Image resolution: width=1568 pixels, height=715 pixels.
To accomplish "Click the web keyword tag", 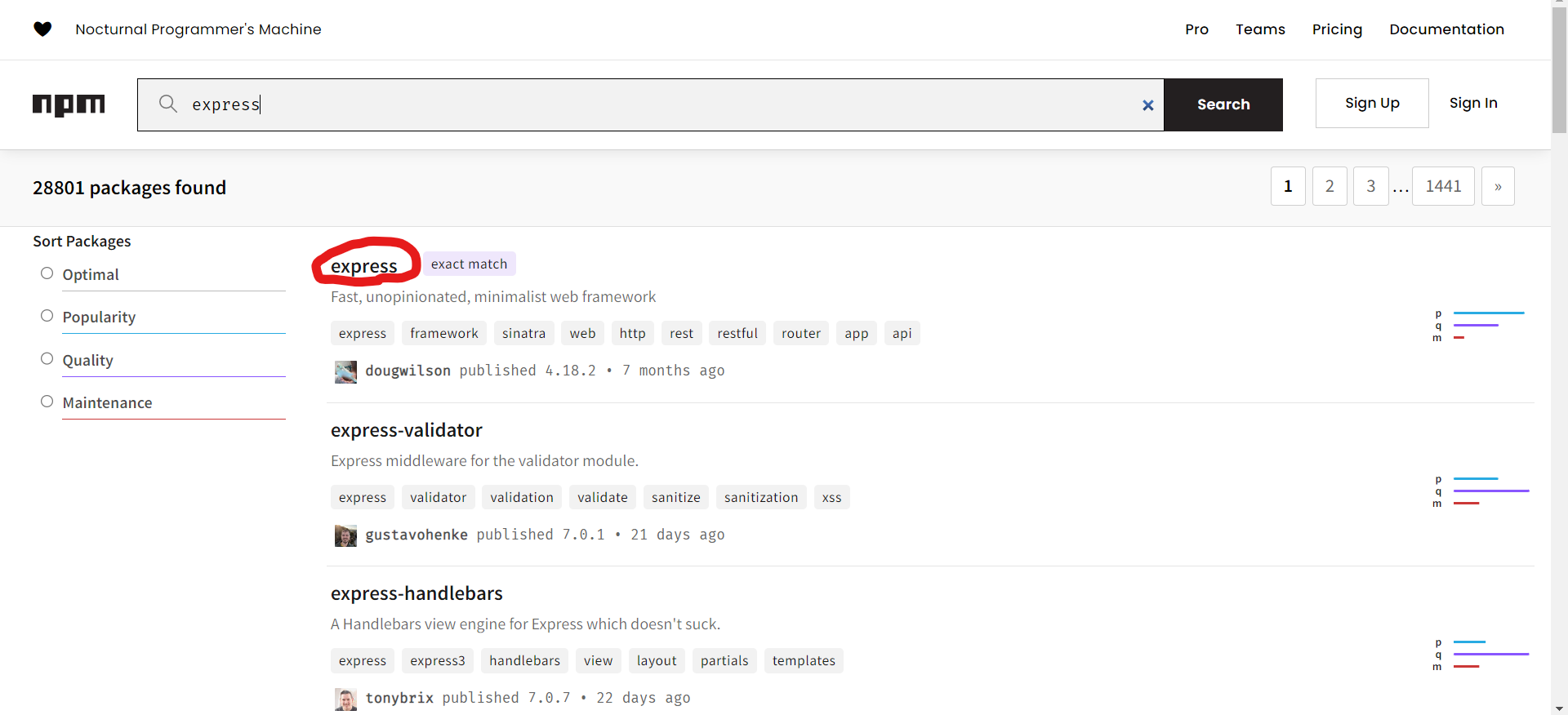I will 582,333.
